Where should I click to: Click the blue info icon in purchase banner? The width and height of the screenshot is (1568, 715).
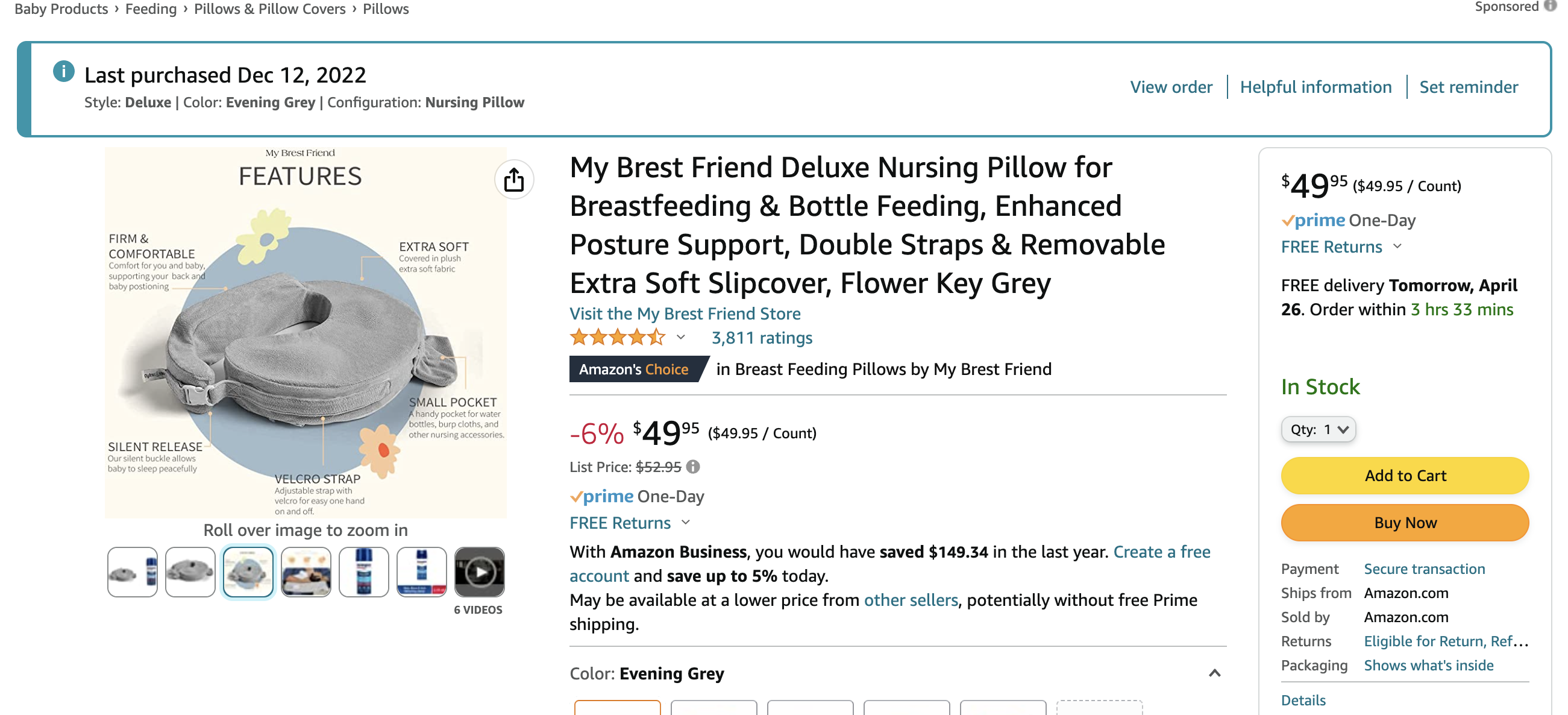tap(64, 72)
